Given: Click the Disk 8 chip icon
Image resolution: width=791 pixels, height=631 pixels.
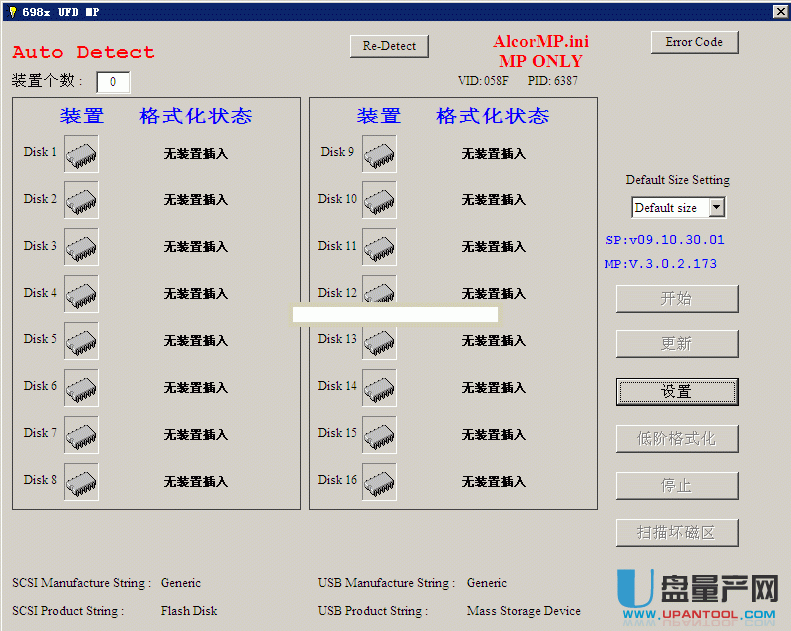Looking at the screenshot, I should (81, 482).
